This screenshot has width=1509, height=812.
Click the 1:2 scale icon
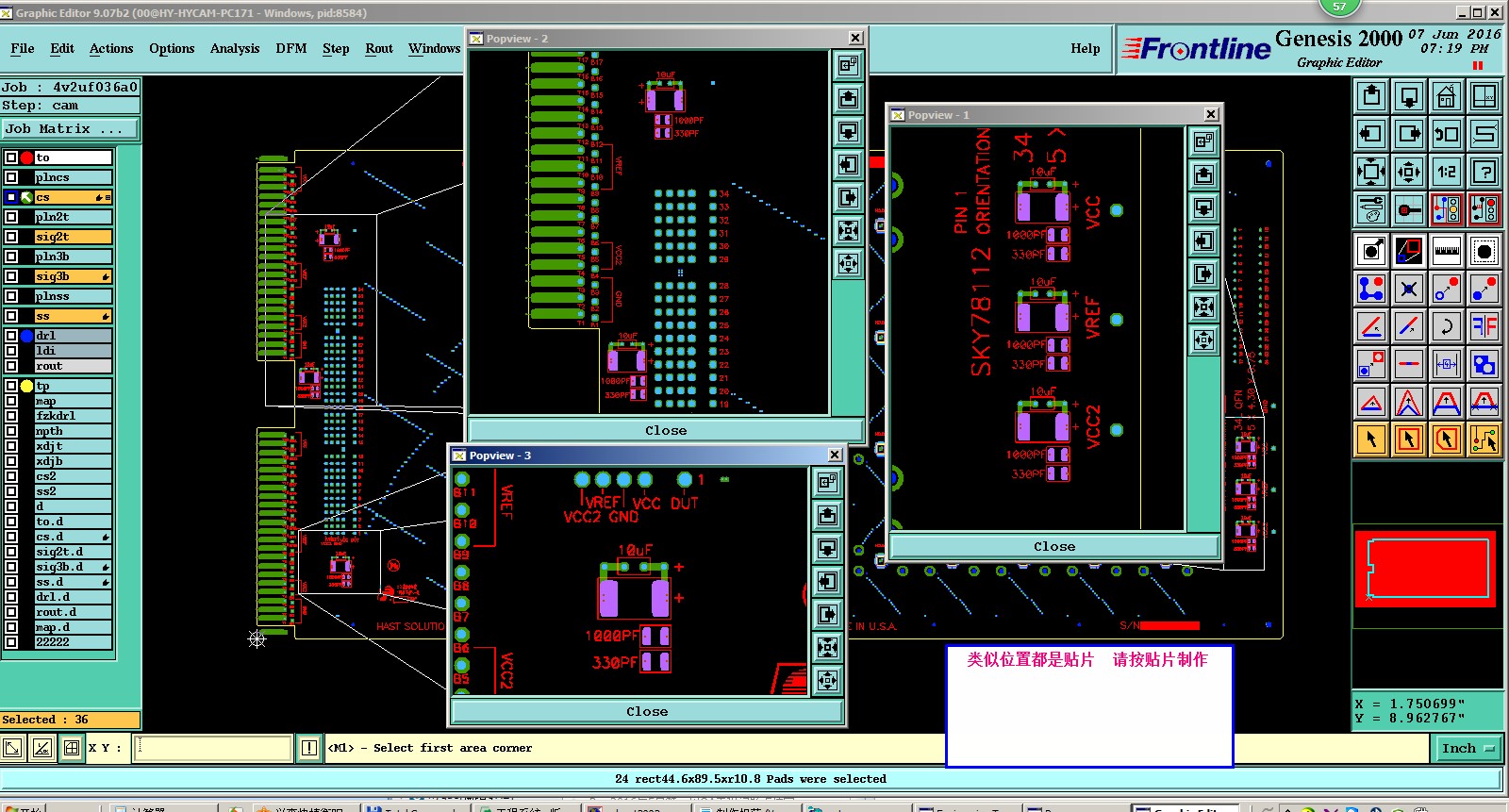pos(1447,172)
